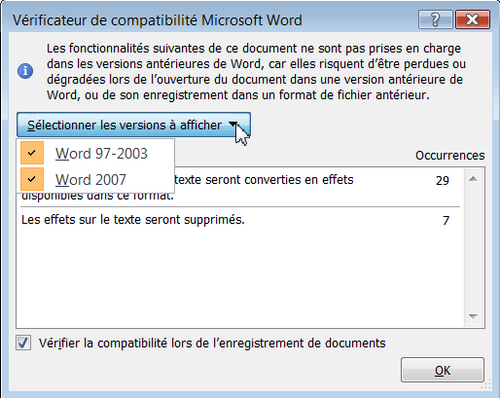The width and height of the screenshot is (500, 398).
Task: Click the results list scrollbar track
Action: pos(473,247)
